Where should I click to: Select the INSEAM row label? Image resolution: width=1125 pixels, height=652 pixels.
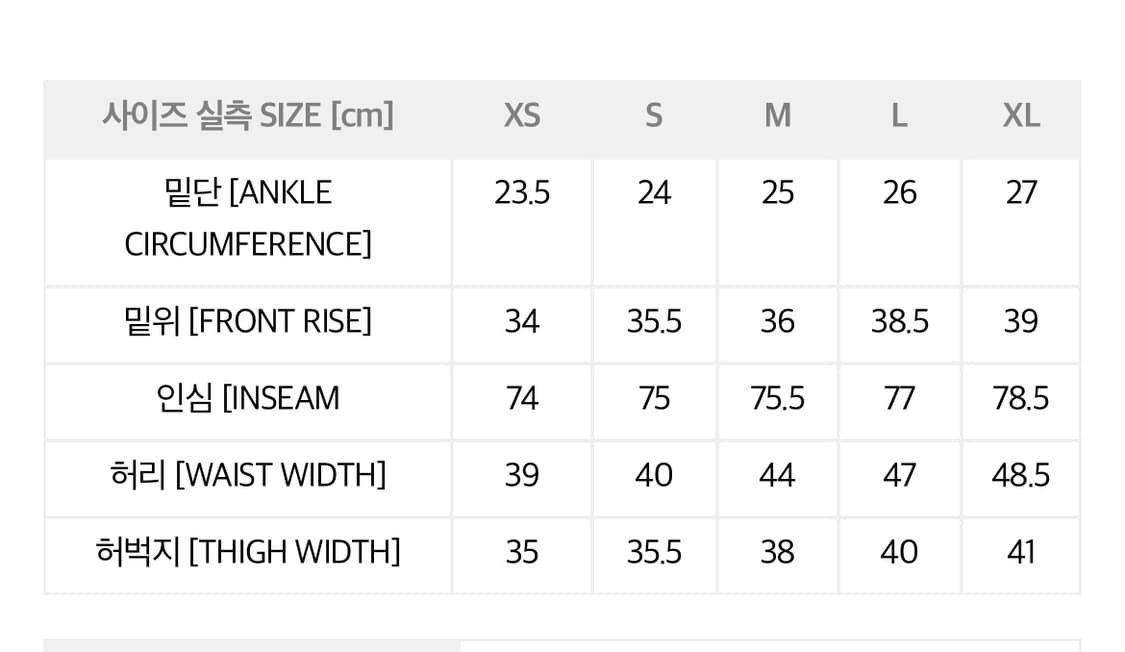(248, 398)
